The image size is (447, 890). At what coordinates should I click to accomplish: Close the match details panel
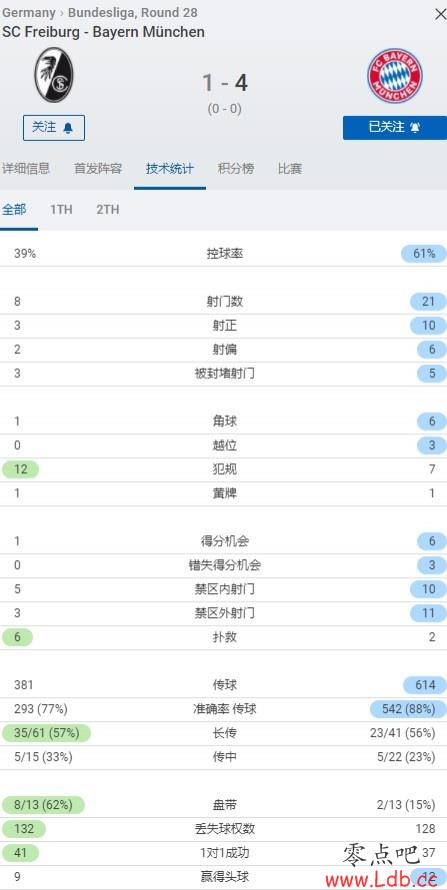click(x=440, y=14)
